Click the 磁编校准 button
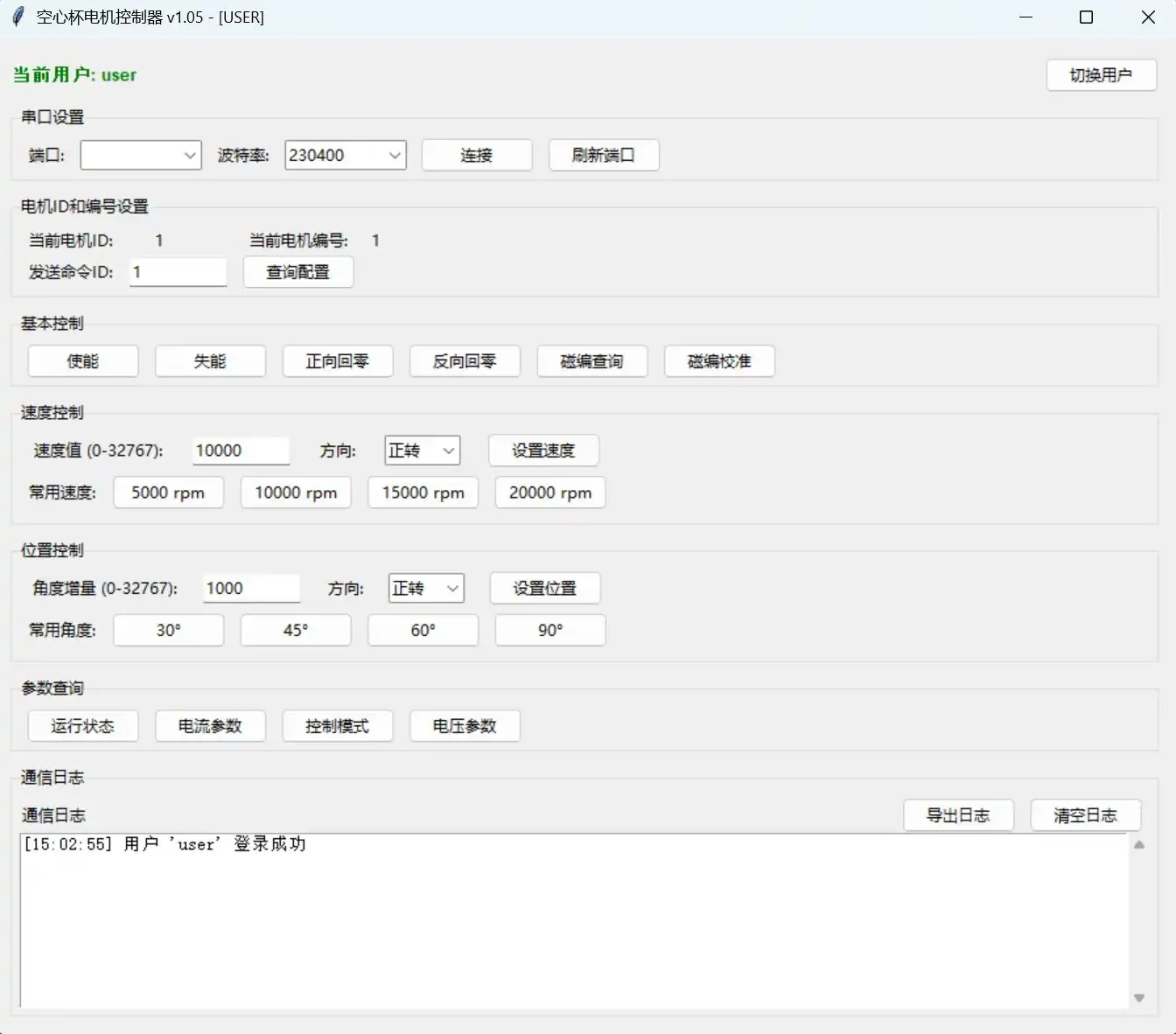 click(x=719, y=361)
